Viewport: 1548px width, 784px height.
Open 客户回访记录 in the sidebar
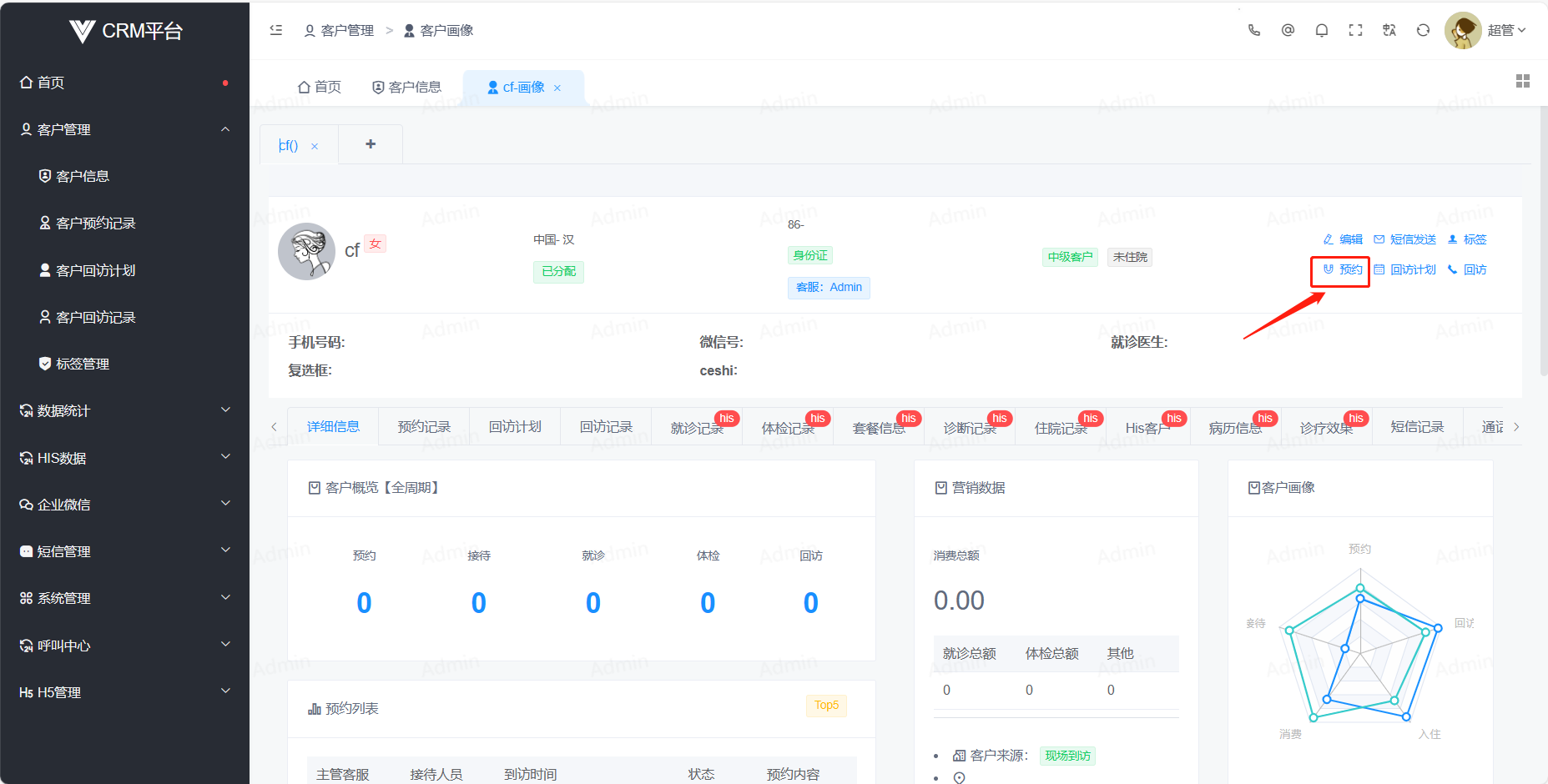[x=125, y=317]
